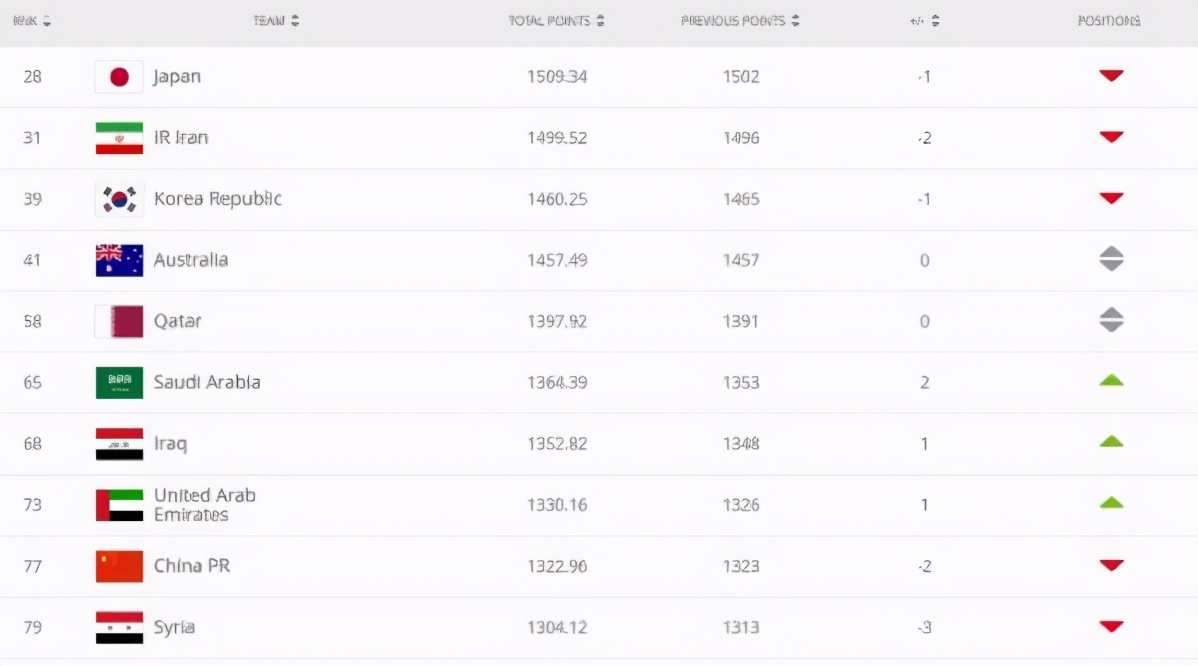Sort by the +/- change column
1198x666 pixels.
tap(924, 21)
